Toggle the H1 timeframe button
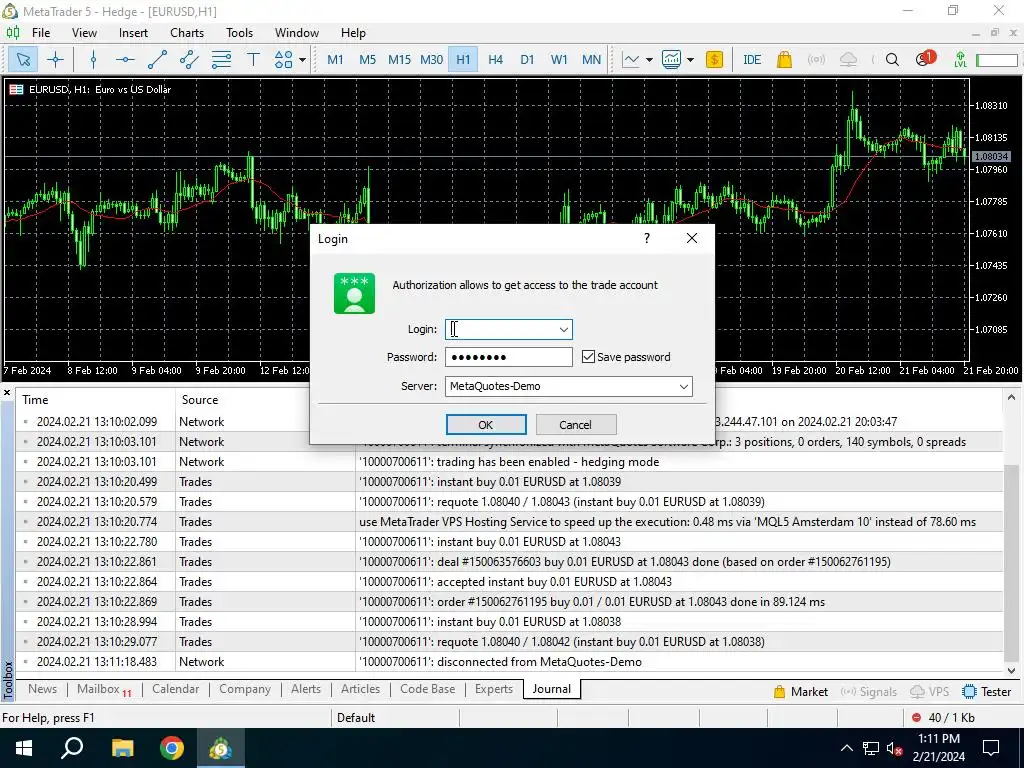1024x768 pixels. [463, 60]
